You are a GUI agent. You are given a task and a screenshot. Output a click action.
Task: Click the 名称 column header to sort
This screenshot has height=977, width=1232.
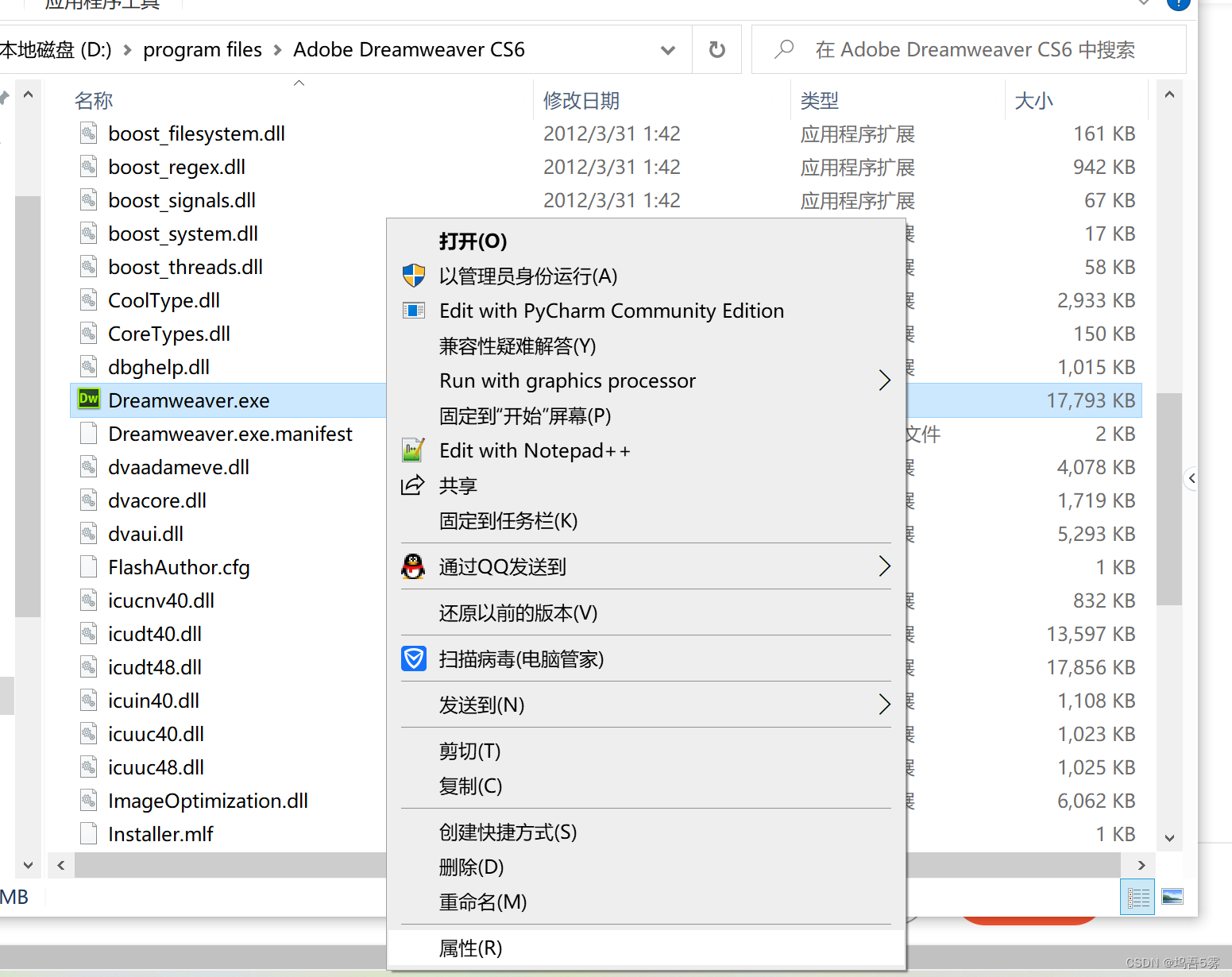pos(93,100)
